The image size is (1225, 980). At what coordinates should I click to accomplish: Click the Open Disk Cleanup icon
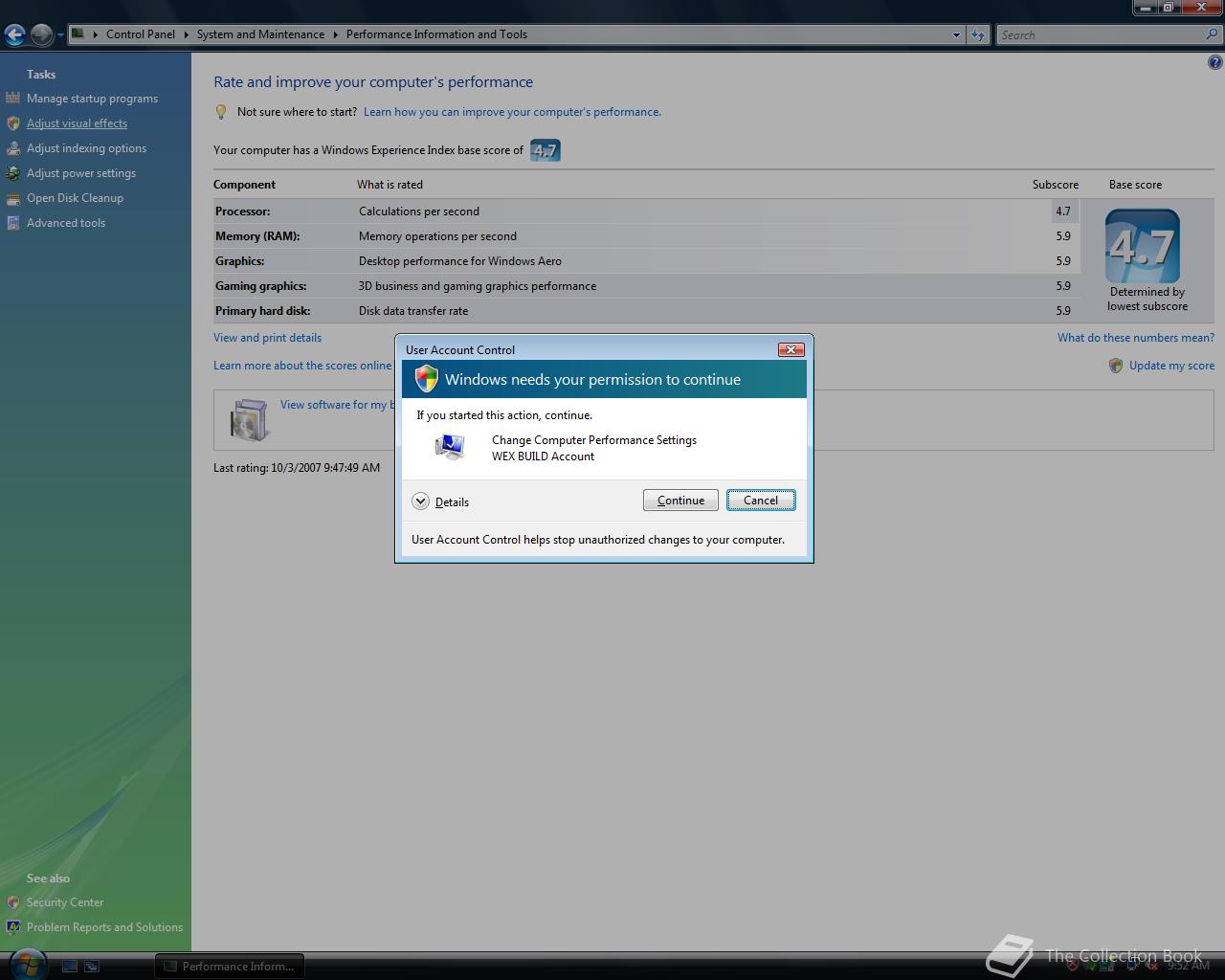pyautogui.click(x=12, y=198)
